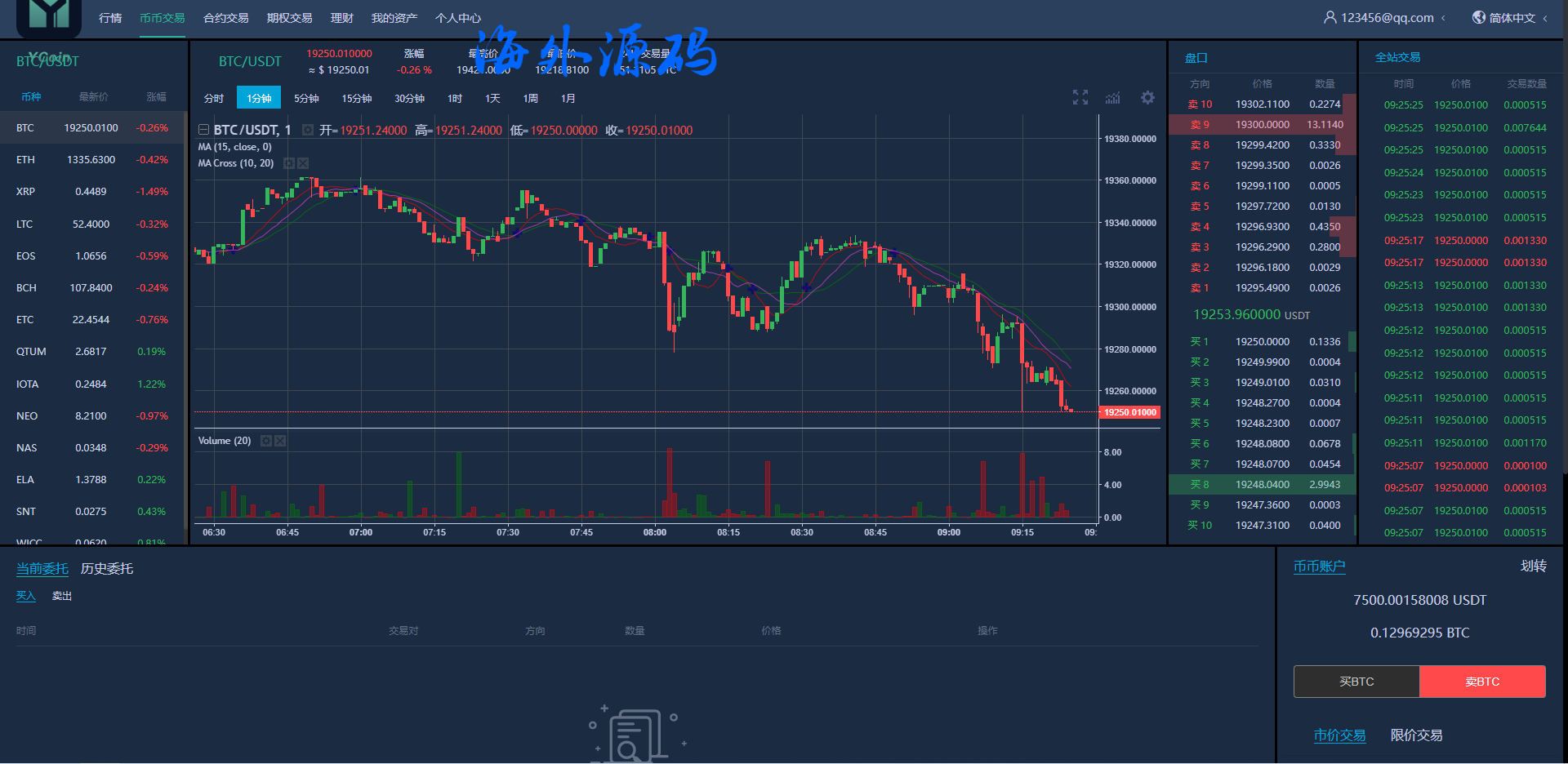Viewport: 1568px width, 764px height.
Task: Collapse the BTC/USDT chart legend box
Action: pos(203,130)
